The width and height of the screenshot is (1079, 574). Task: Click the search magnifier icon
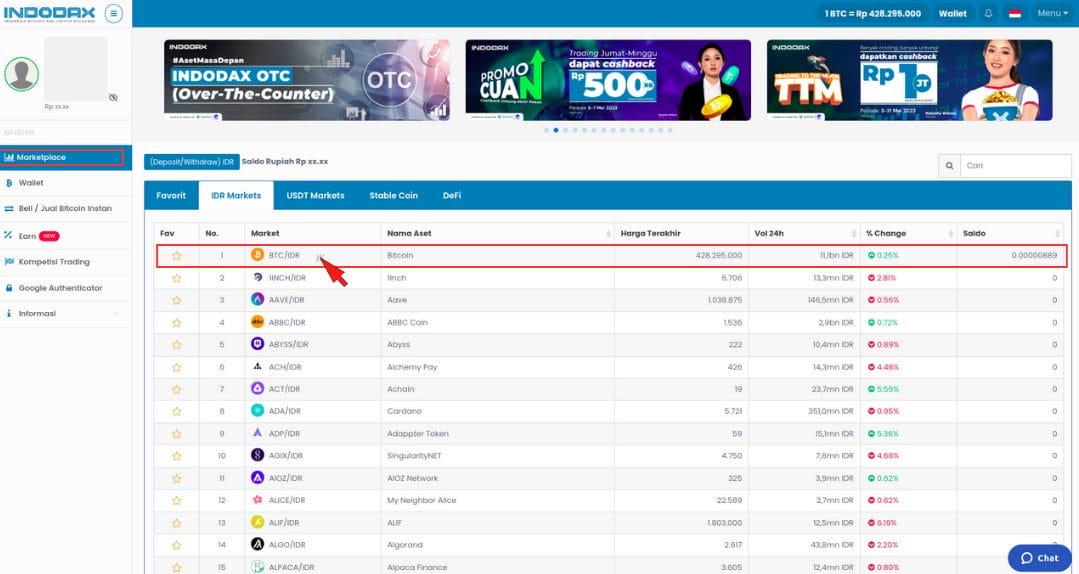click(x=949, y=166)
